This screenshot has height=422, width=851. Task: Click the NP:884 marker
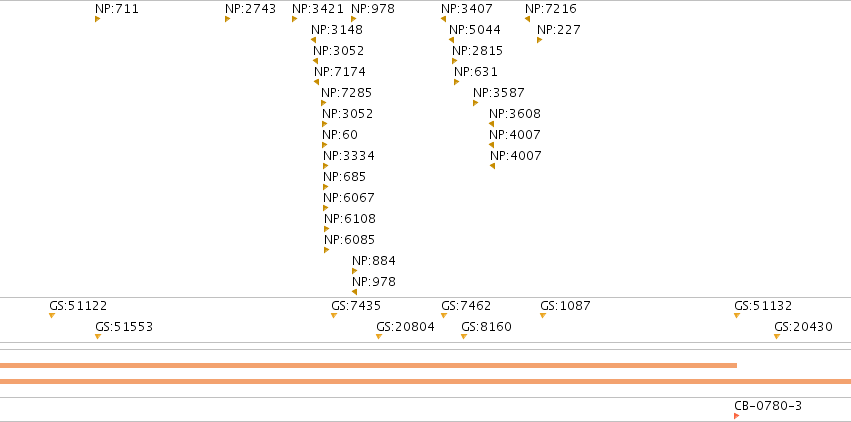click(354, 271)
